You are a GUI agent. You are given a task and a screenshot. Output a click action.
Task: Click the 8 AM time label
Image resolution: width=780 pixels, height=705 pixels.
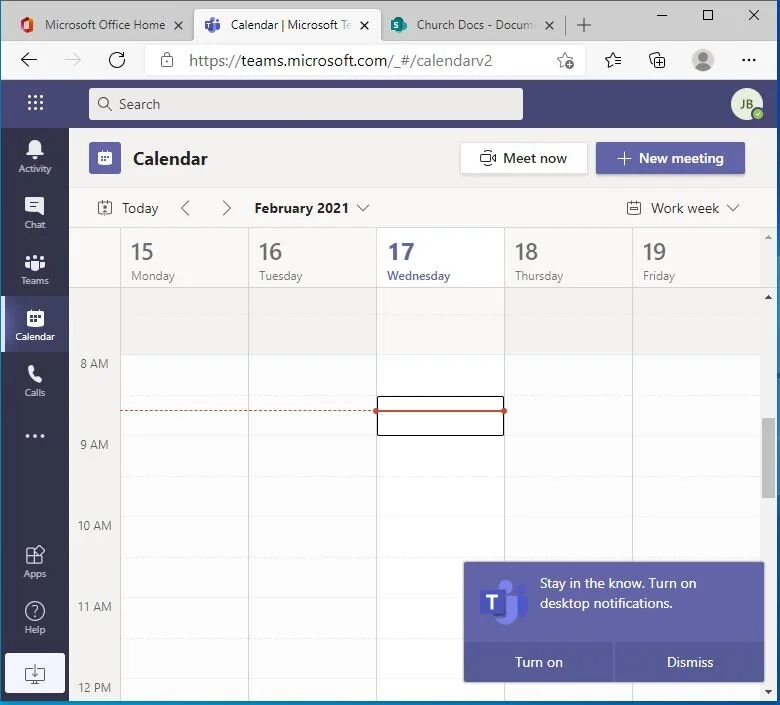[x=95, y=364]
